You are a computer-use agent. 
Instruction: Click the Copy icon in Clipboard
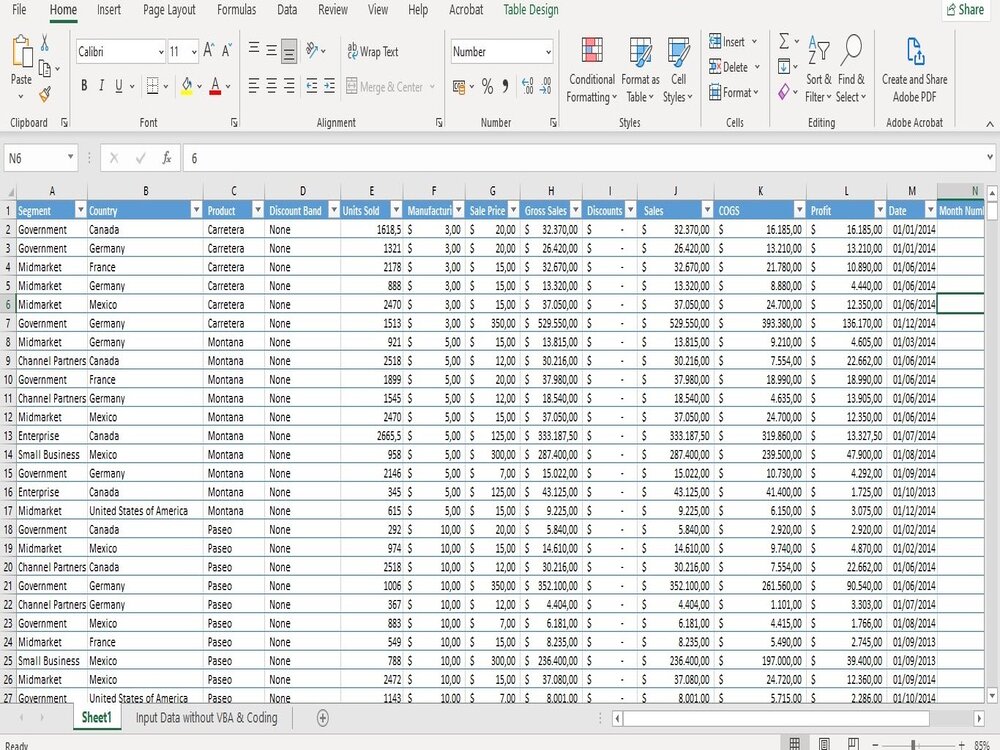pos(45,68)
